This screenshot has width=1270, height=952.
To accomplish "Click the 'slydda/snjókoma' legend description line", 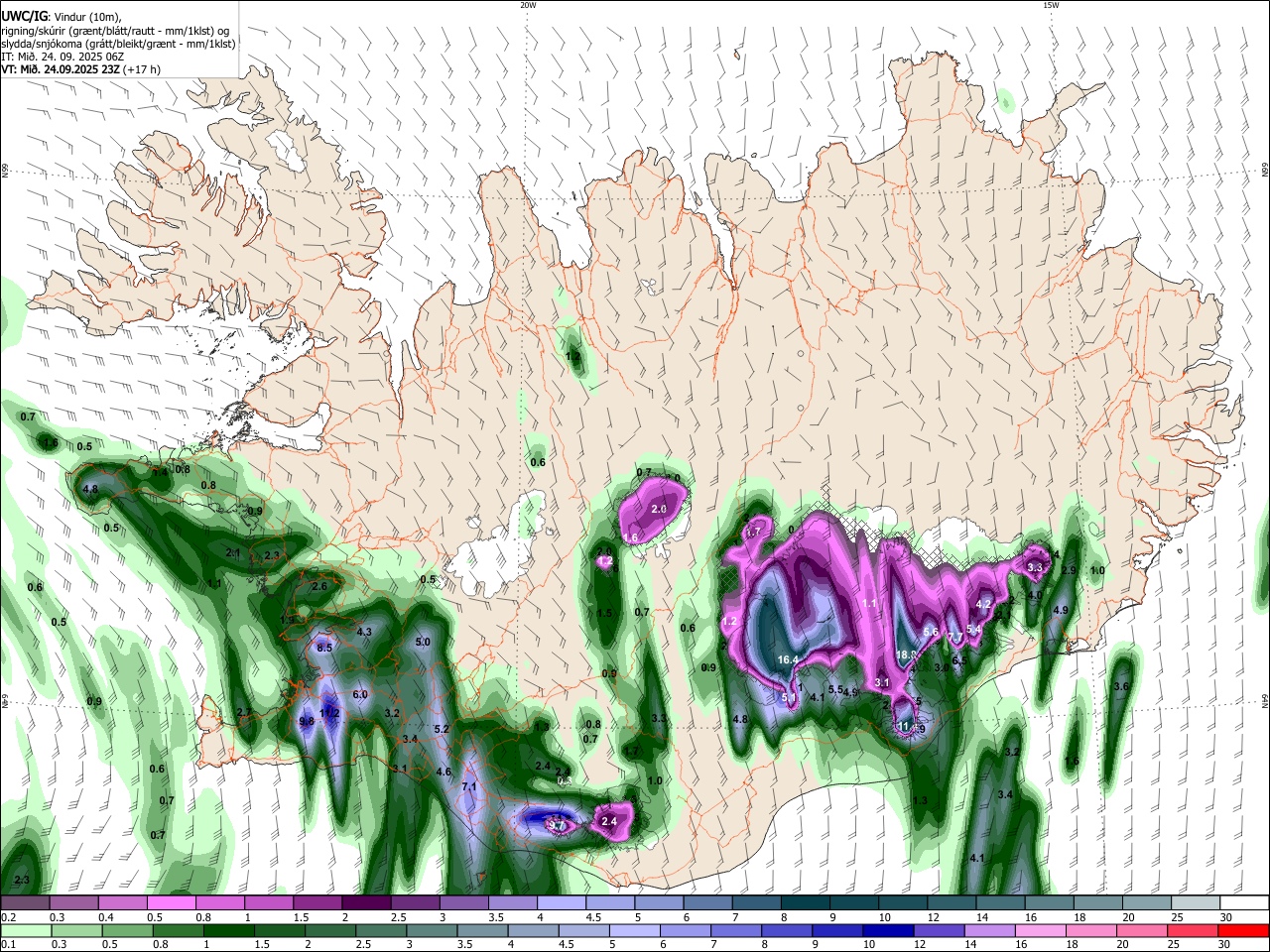I will click(118, 44).
